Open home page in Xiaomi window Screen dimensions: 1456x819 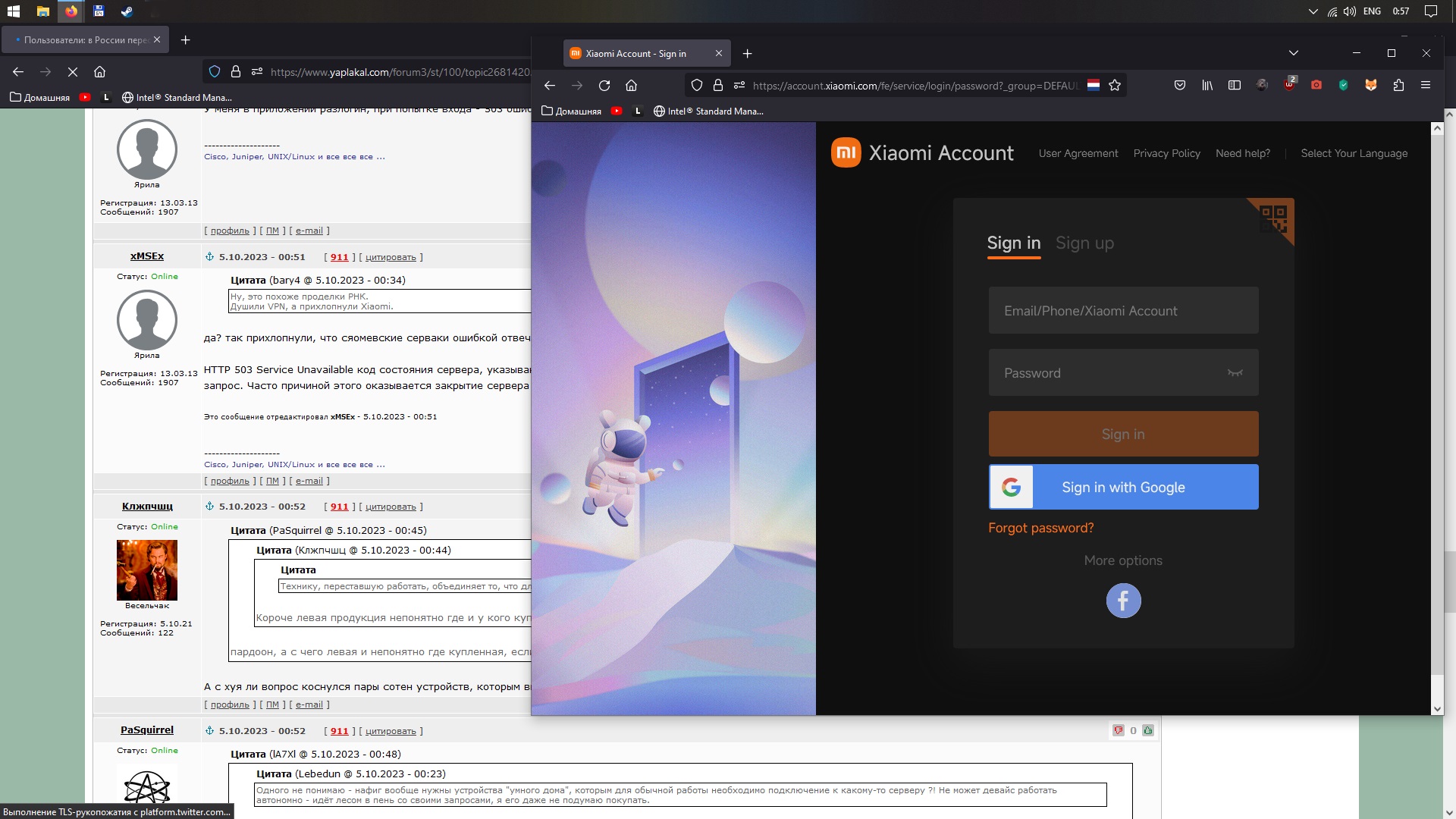coord(631,86)
